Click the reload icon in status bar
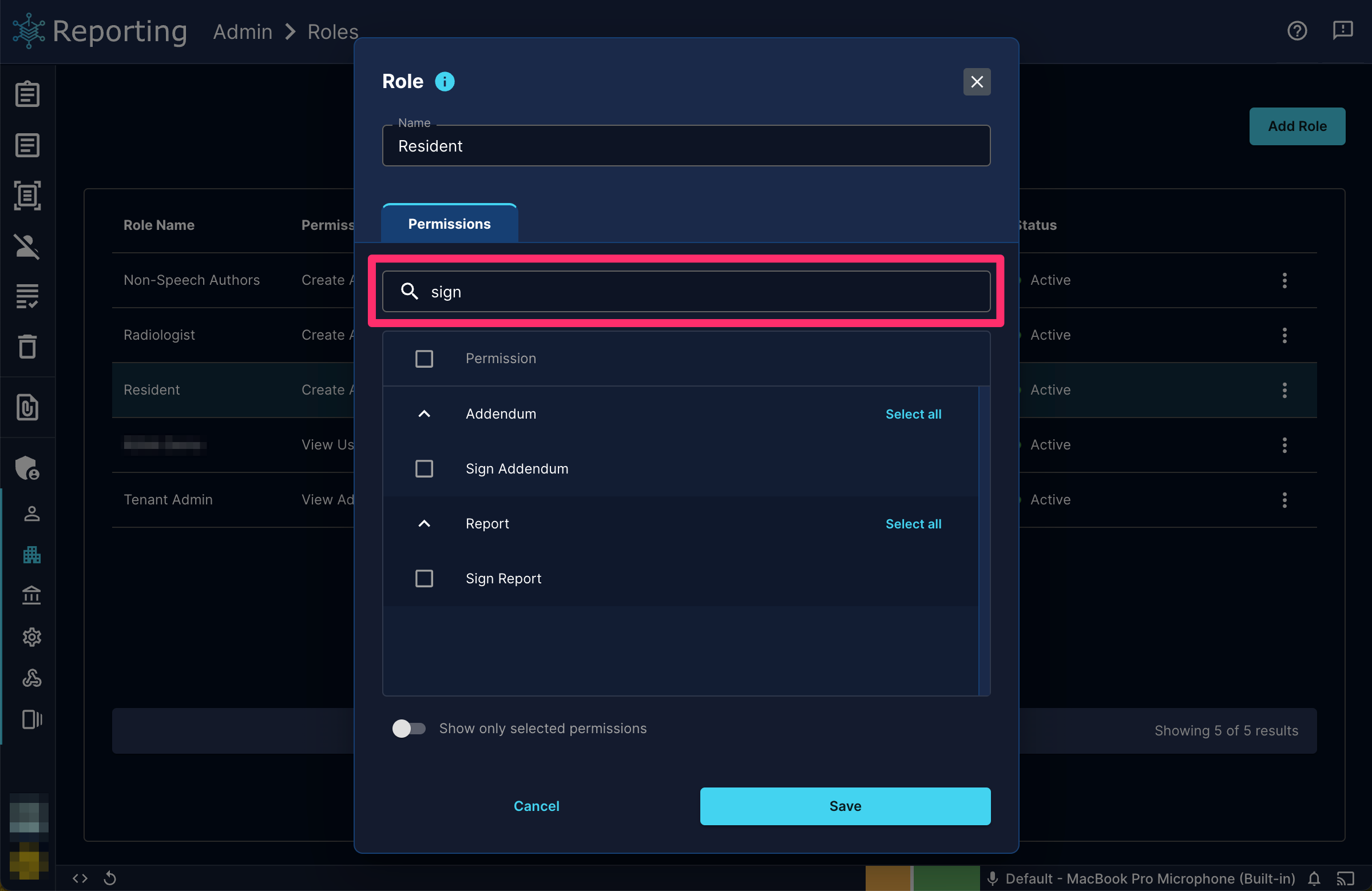Screen dimensions: 1372x891 (x=110, y=878)
